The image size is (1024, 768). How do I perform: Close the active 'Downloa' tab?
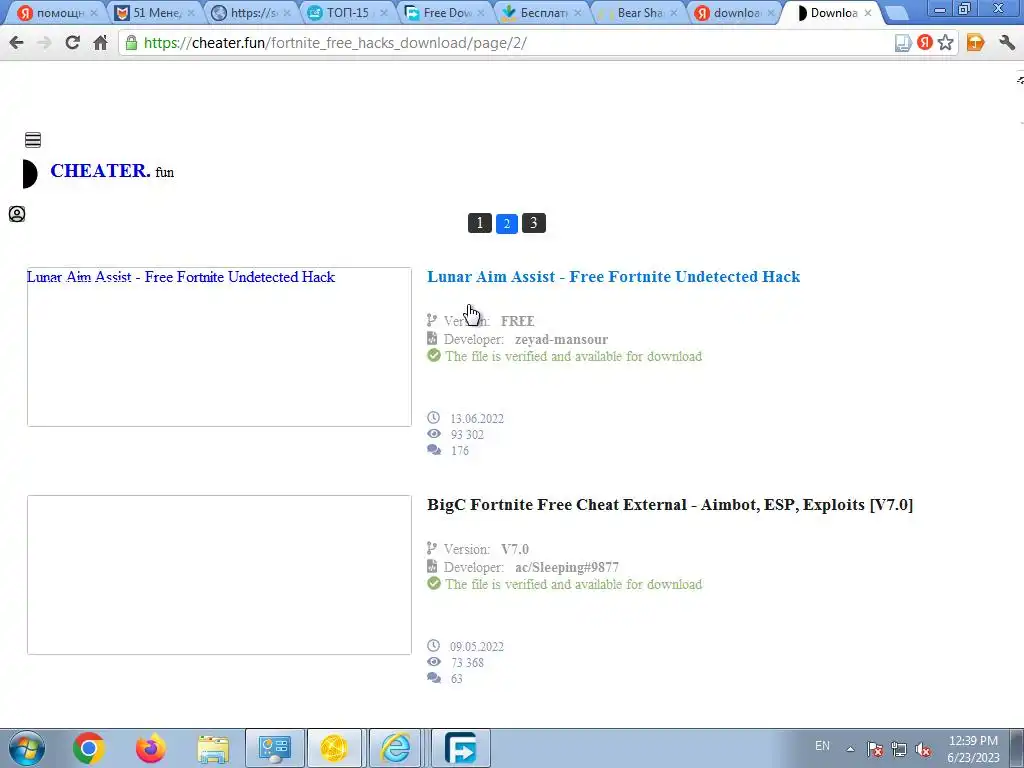pos(867,12)
